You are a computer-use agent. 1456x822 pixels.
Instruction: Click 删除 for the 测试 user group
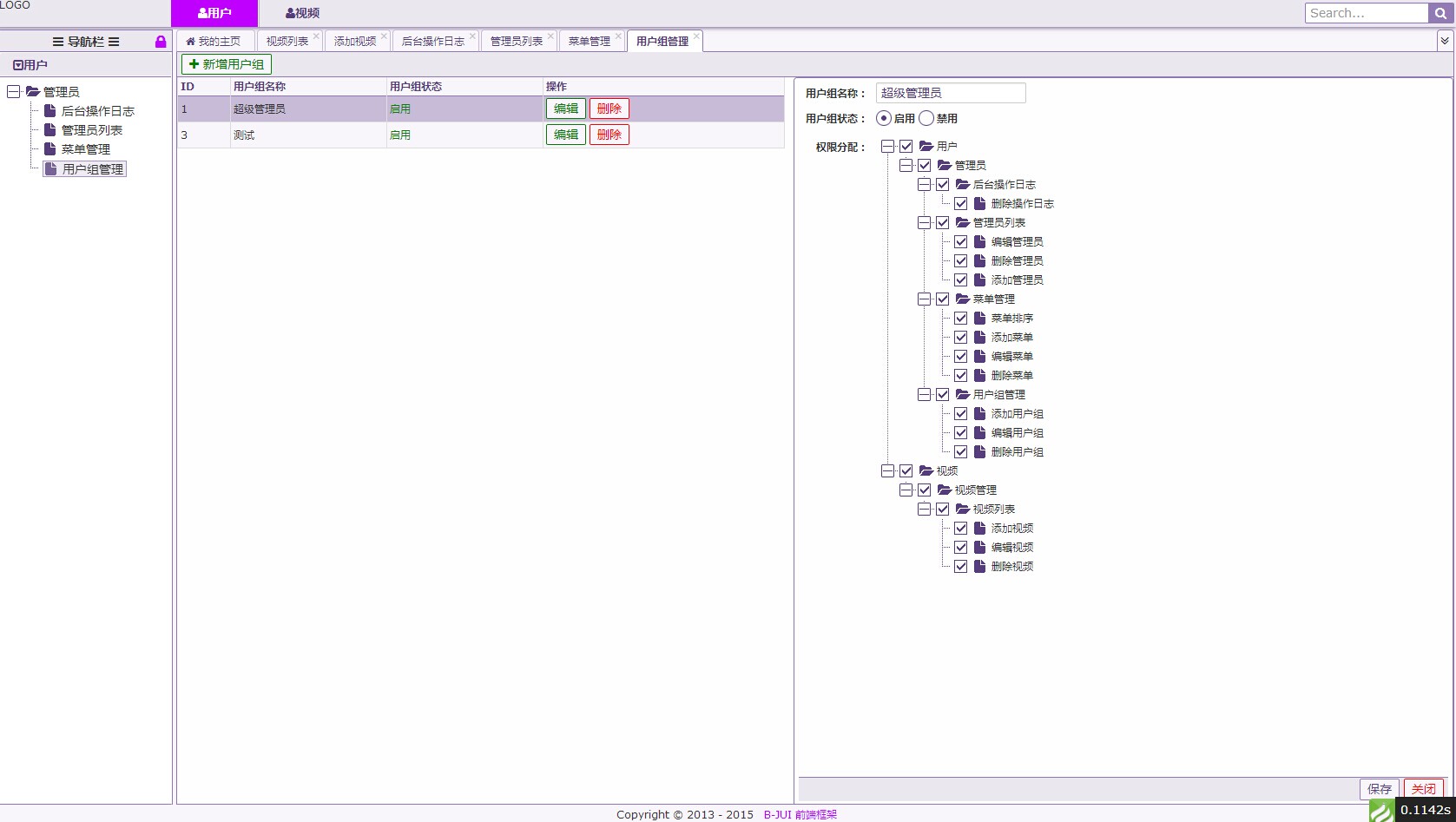point(609,135)
